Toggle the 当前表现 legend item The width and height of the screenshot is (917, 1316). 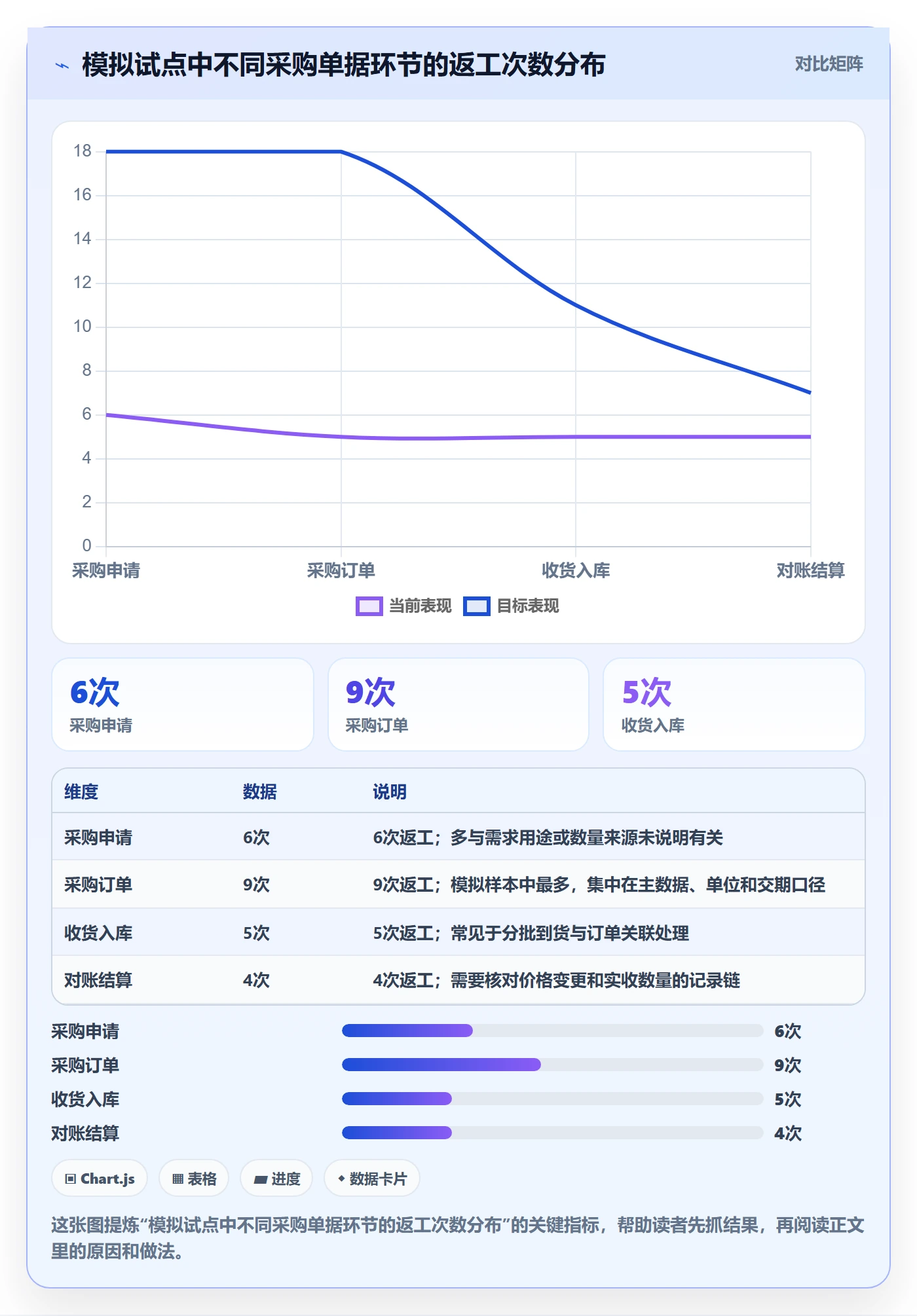(403, 606)
